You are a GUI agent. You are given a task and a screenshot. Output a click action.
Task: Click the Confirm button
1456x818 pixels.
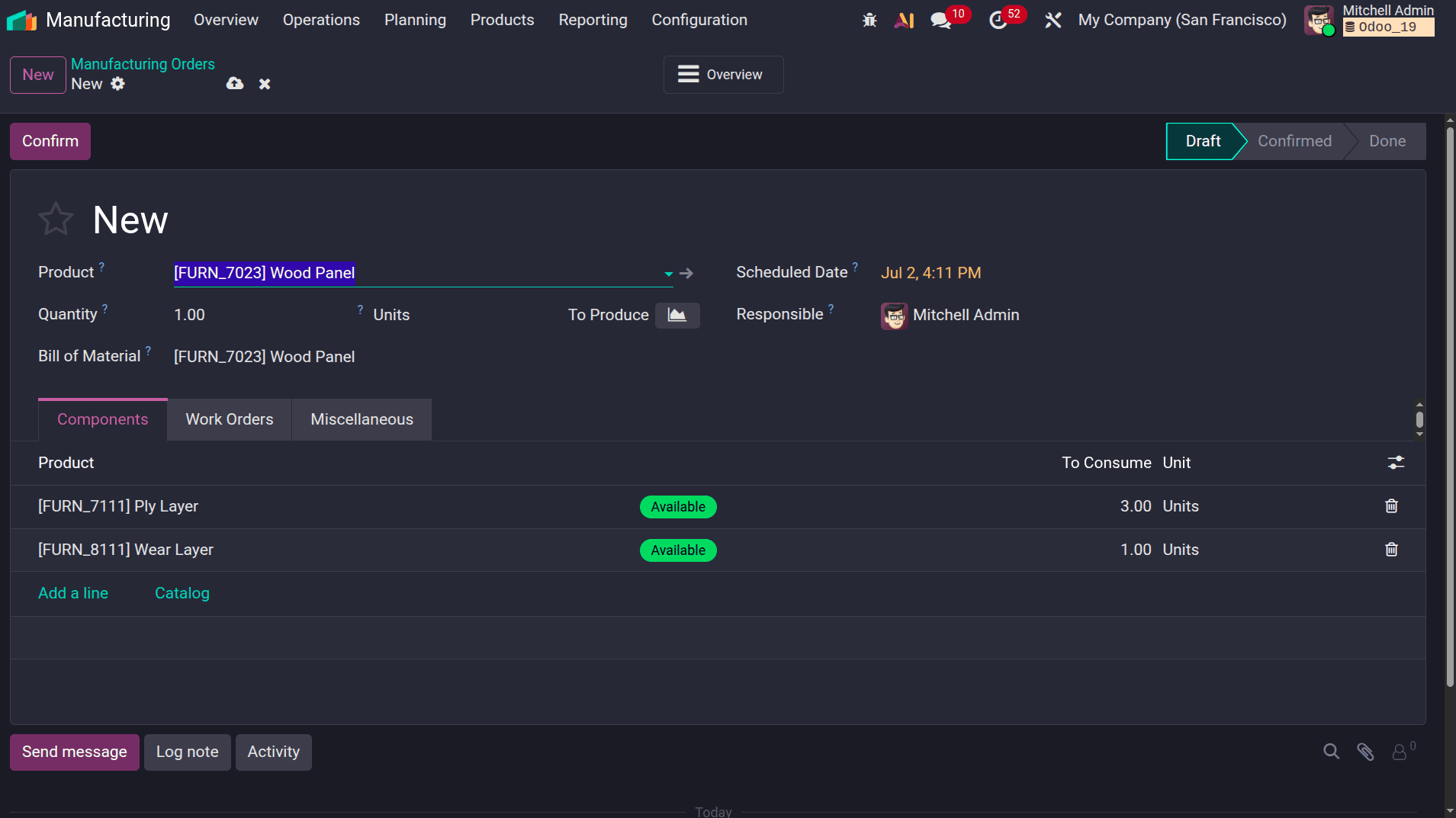(x=50, y=141)
